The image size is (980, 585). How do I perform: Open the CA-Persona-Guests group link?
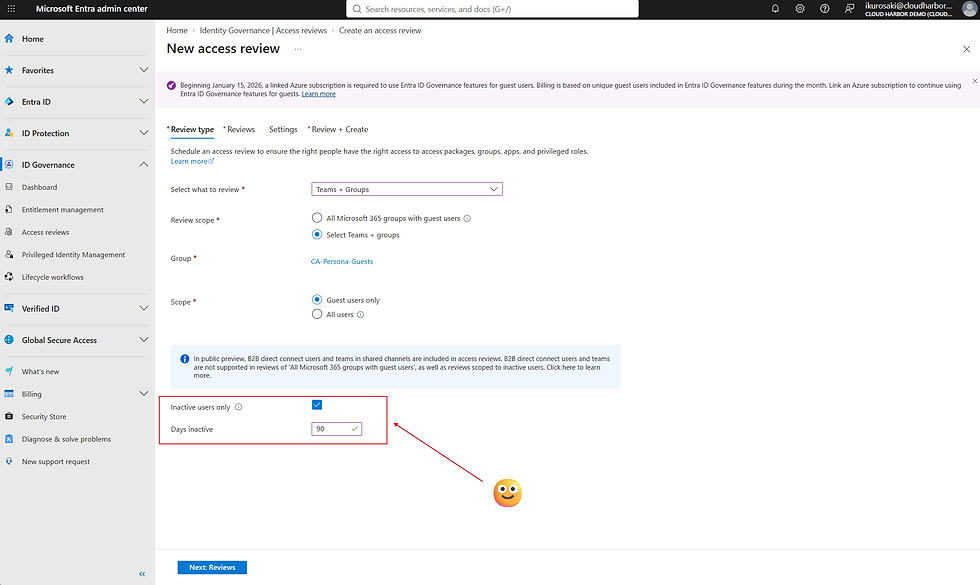[x=342, y=261]
